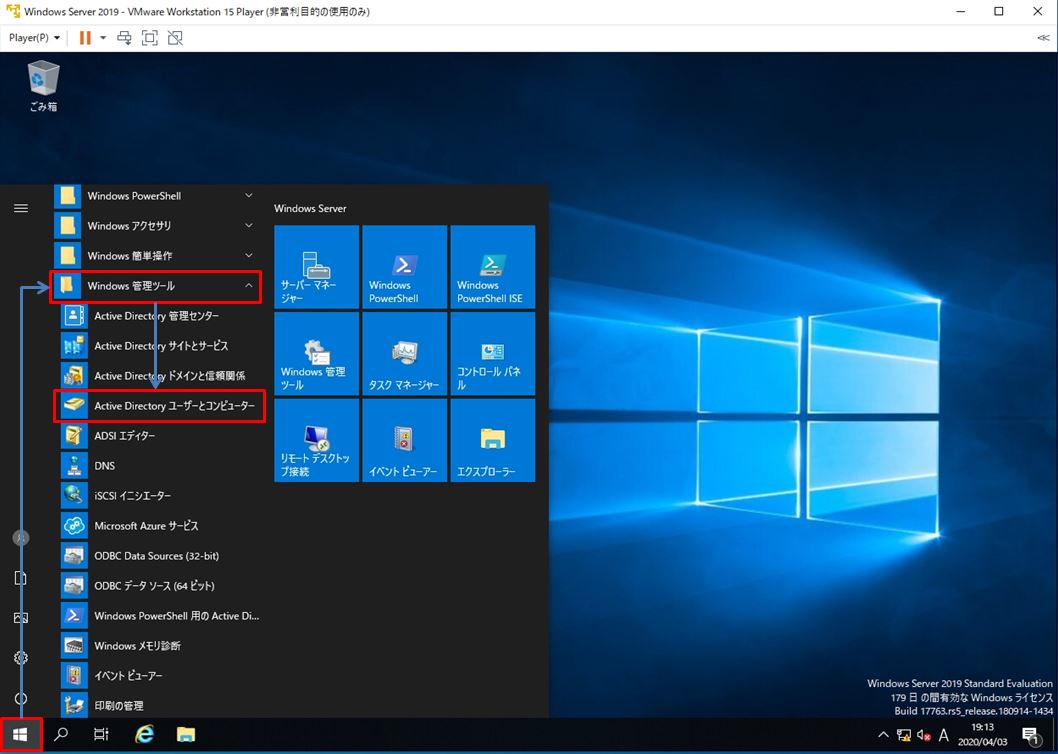This screenshot has height=754, width=1058.
Task: Open the DNS management tool
Action: 161,466
